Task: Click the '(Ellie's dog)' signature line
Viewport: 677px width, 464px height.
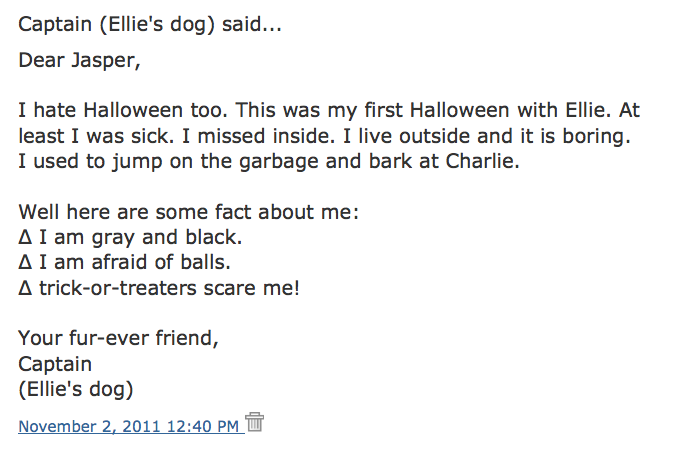Action: click(76, 389)
